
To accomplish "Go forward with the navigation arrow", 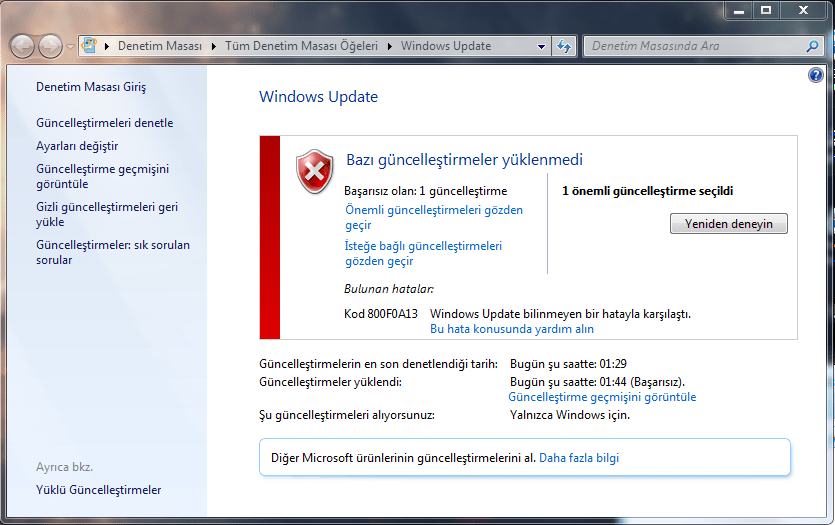I will pos(51,46).
